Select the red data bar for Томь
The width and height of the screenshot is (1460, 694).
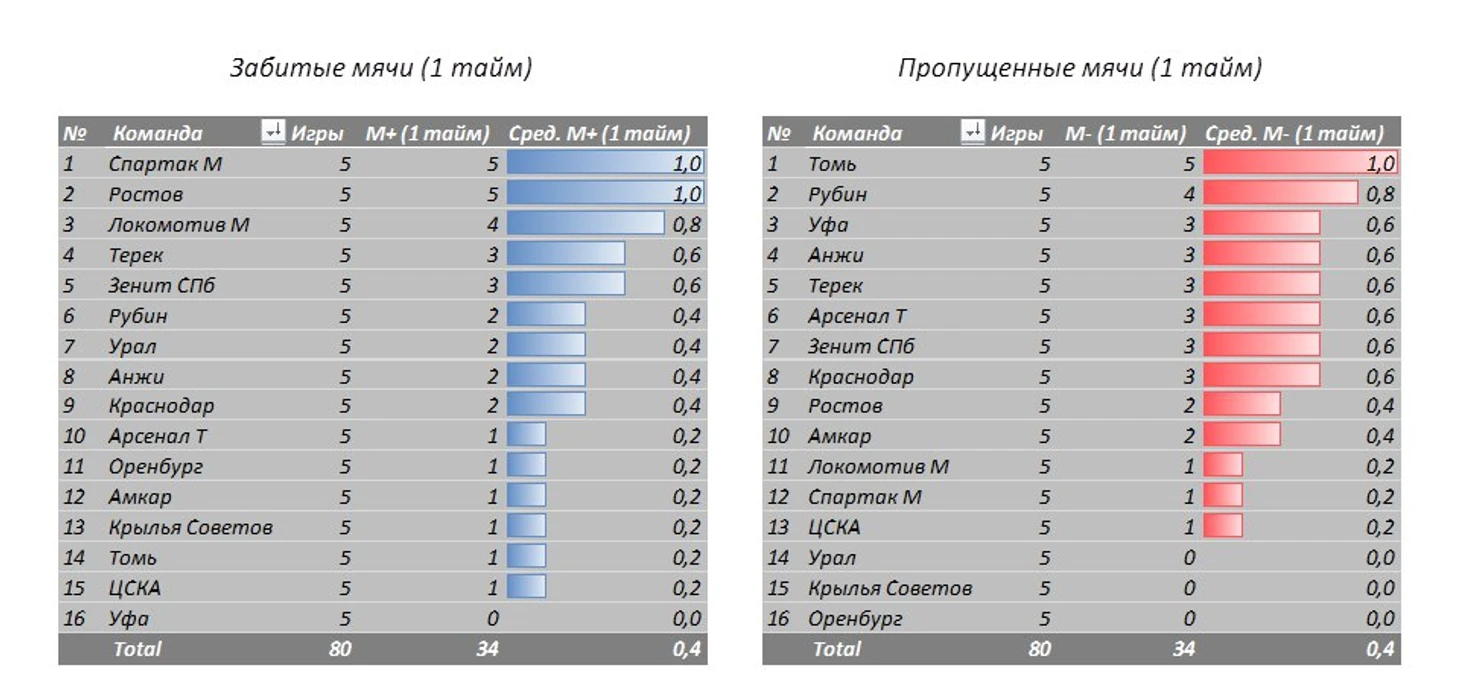pos(1300,164)
